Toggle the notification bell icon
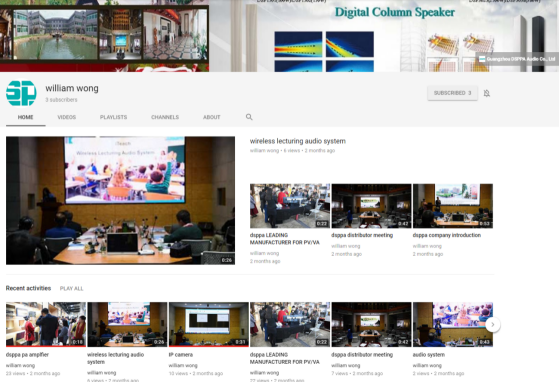Screen dimensions: 559x382 (x=487, y=93)
